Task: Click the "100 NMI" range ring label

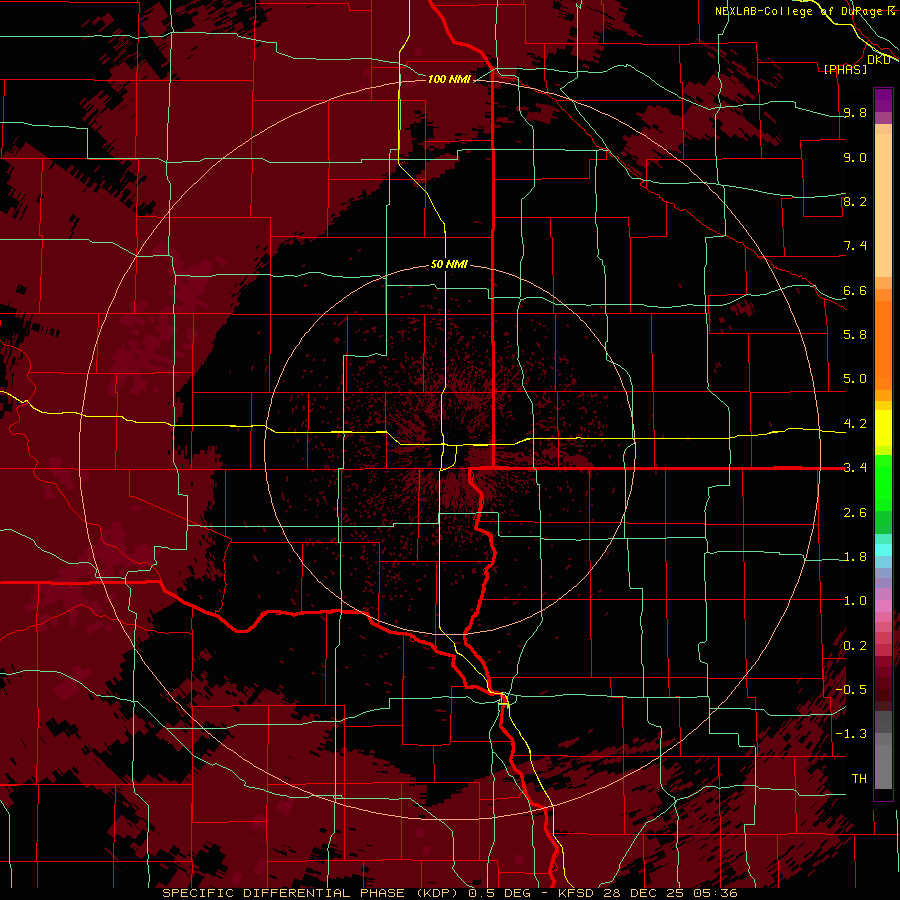Action: 449,79
